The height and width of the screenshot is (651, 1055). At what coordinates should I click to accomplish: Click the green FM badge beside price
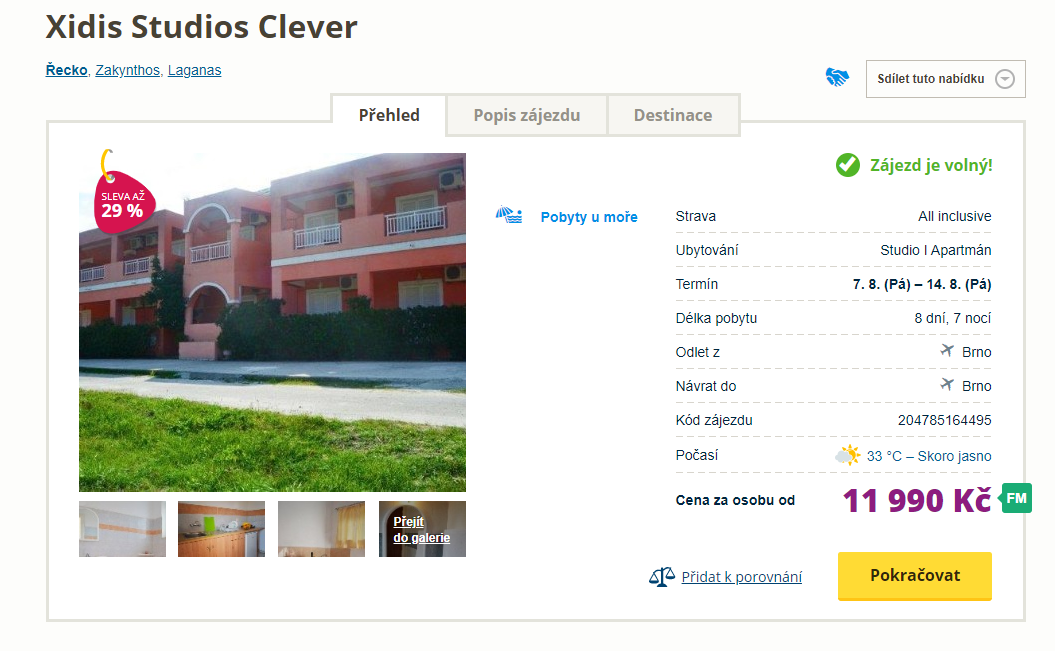[x=1016, y=498]
